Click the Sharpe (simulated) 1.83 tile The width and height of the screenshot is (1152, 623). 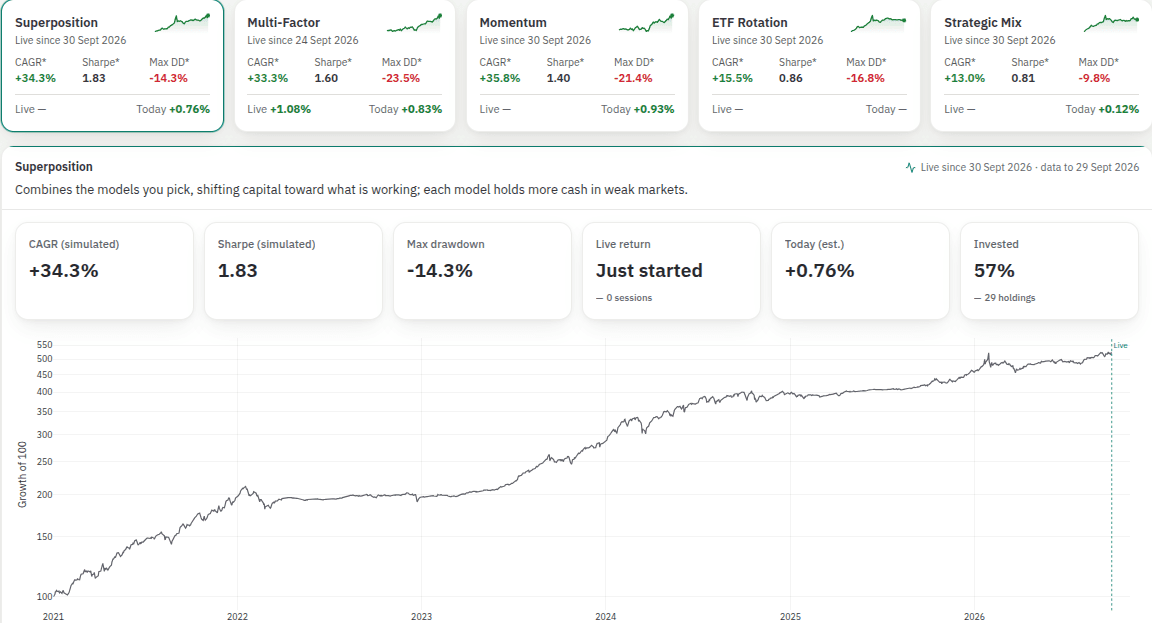[x=293, y=271]
